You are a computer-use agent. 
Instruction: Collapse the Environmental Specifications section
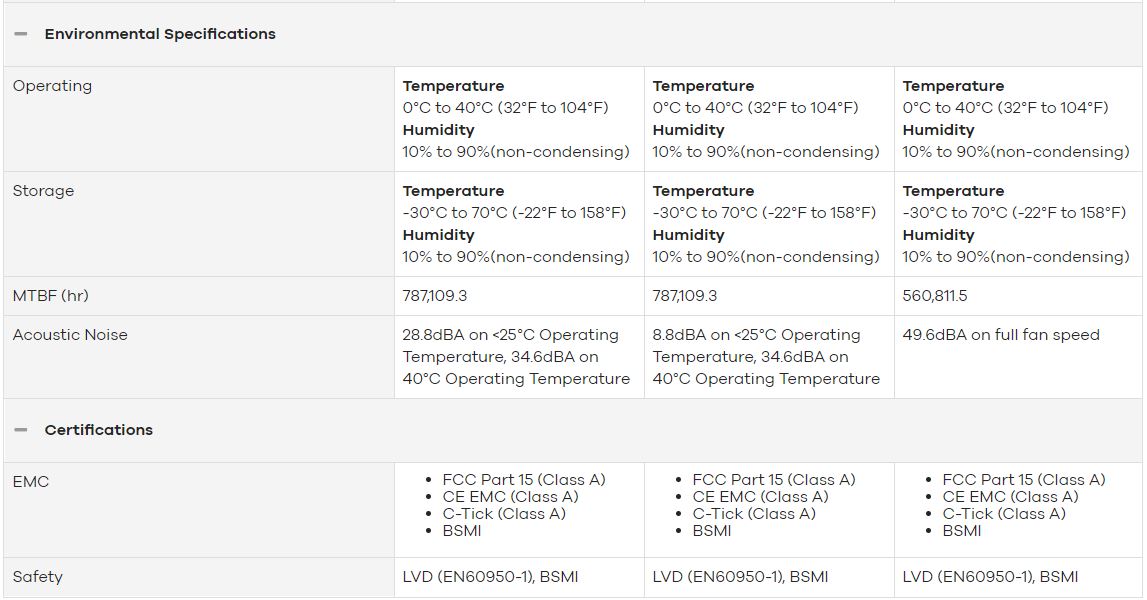pyautogui.click(x=20, y=34)
